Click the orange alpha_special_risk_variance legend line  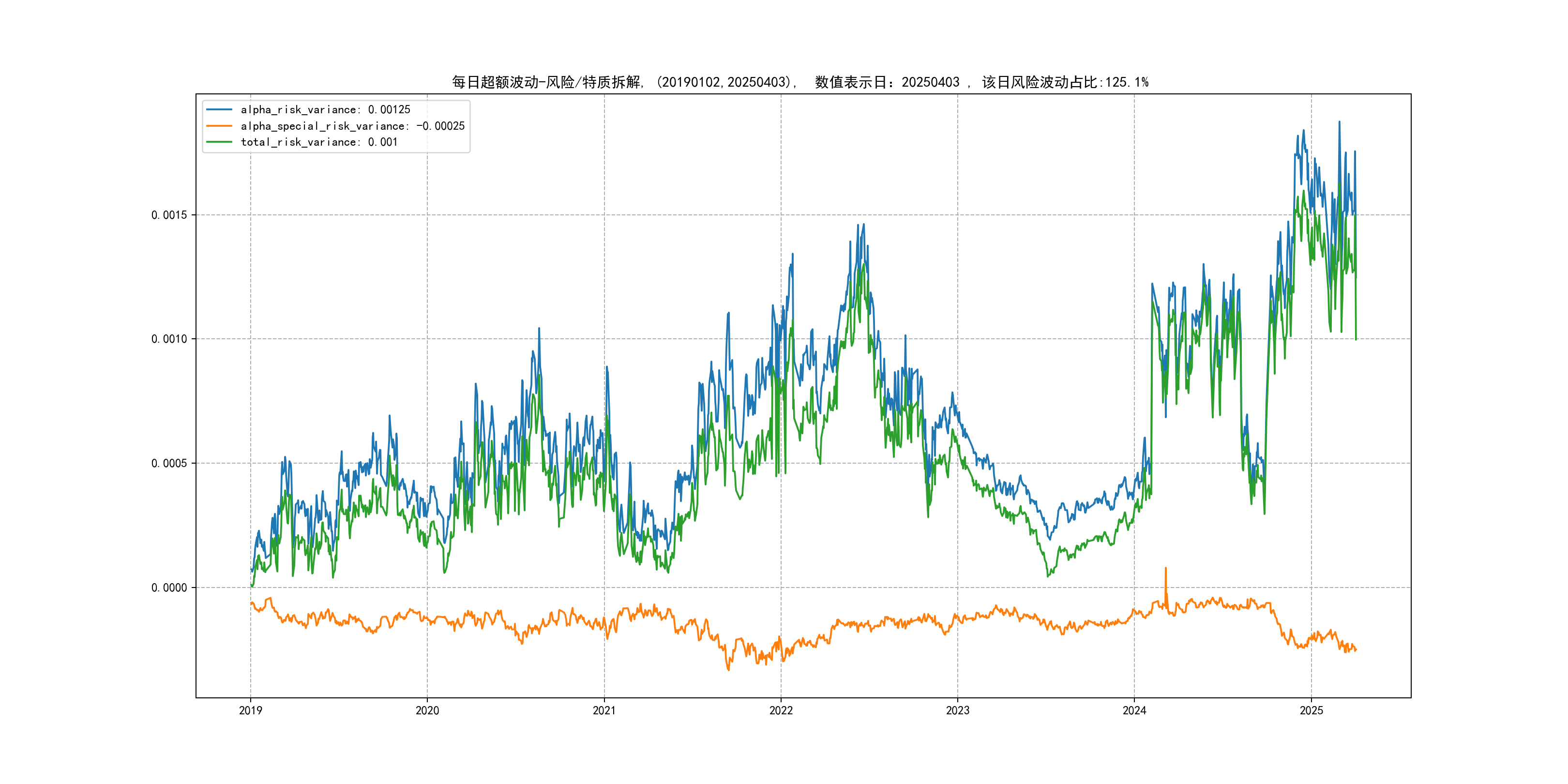219,126
